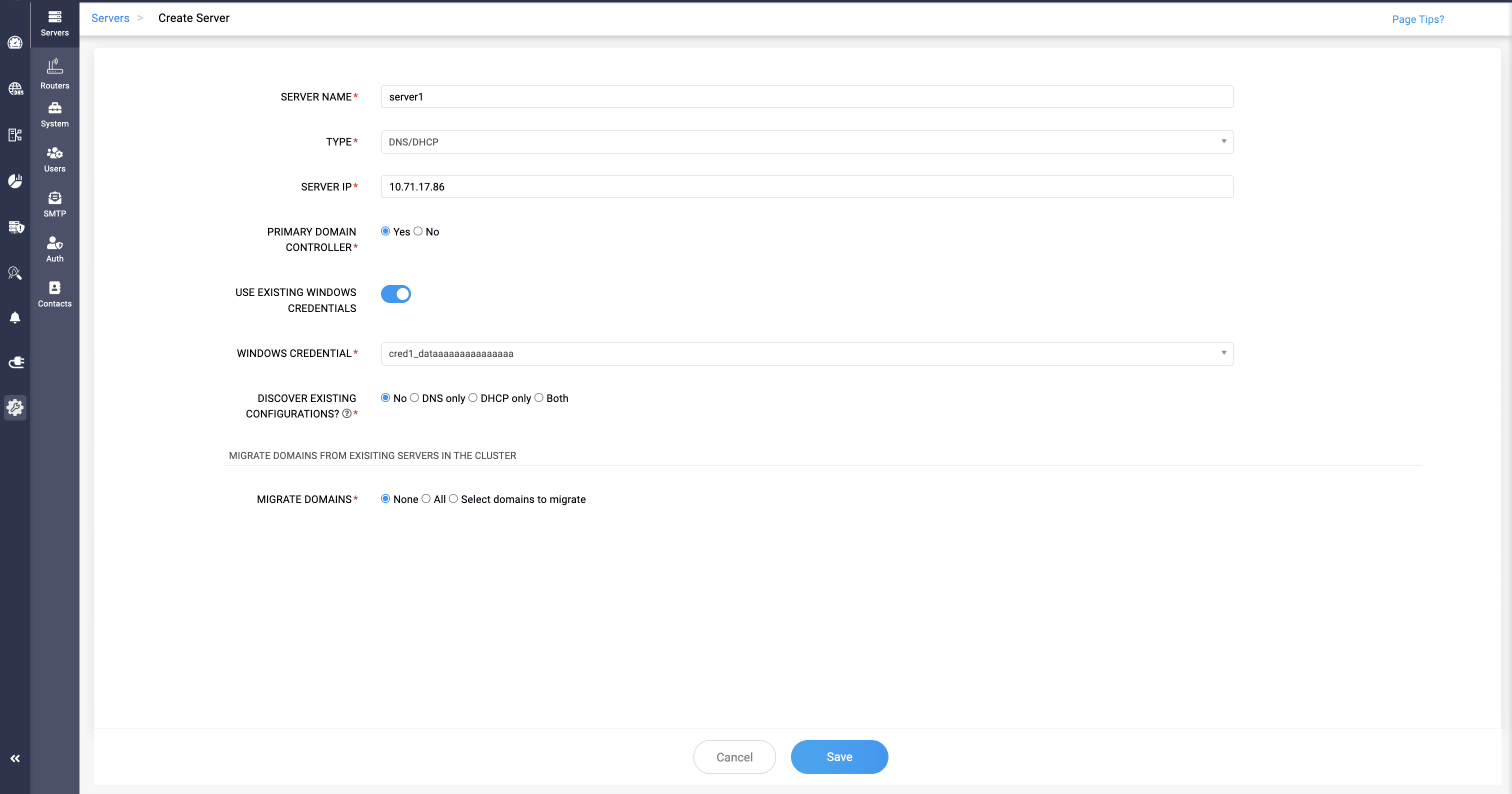Disable Use Existing Windows Credentials toggle
This screenshot has width=1512, height=794.
tap(396, 293)
